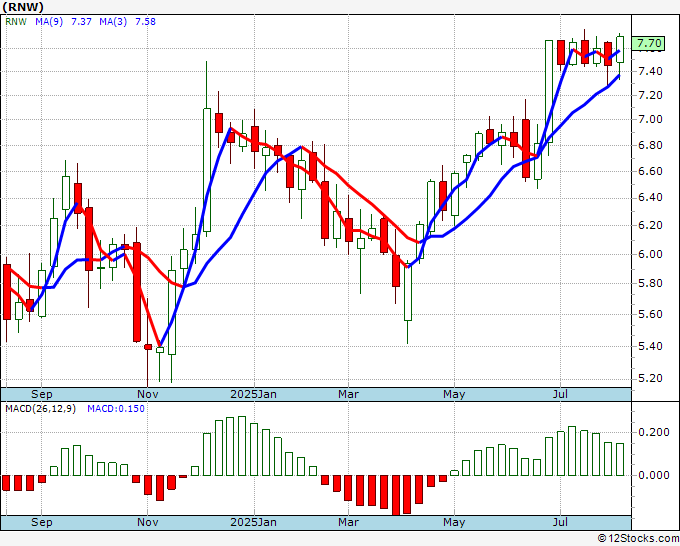680x546 pixels.
Task: Click May on the price chart axis
Action: (x=454, y=394)
